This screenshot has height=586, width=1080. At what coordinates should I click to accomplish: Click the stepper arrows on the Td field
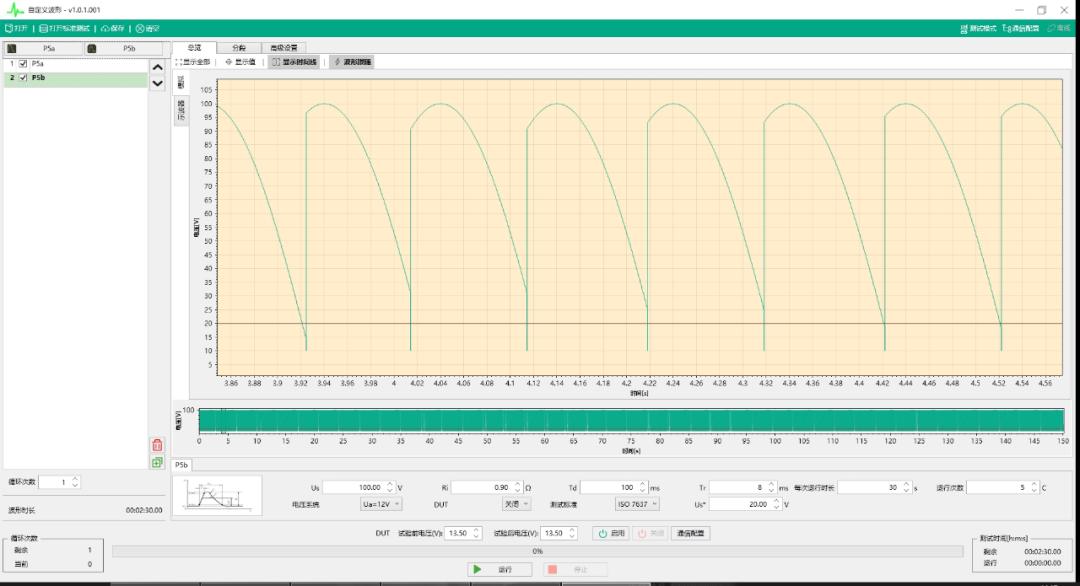coord(643,487)
